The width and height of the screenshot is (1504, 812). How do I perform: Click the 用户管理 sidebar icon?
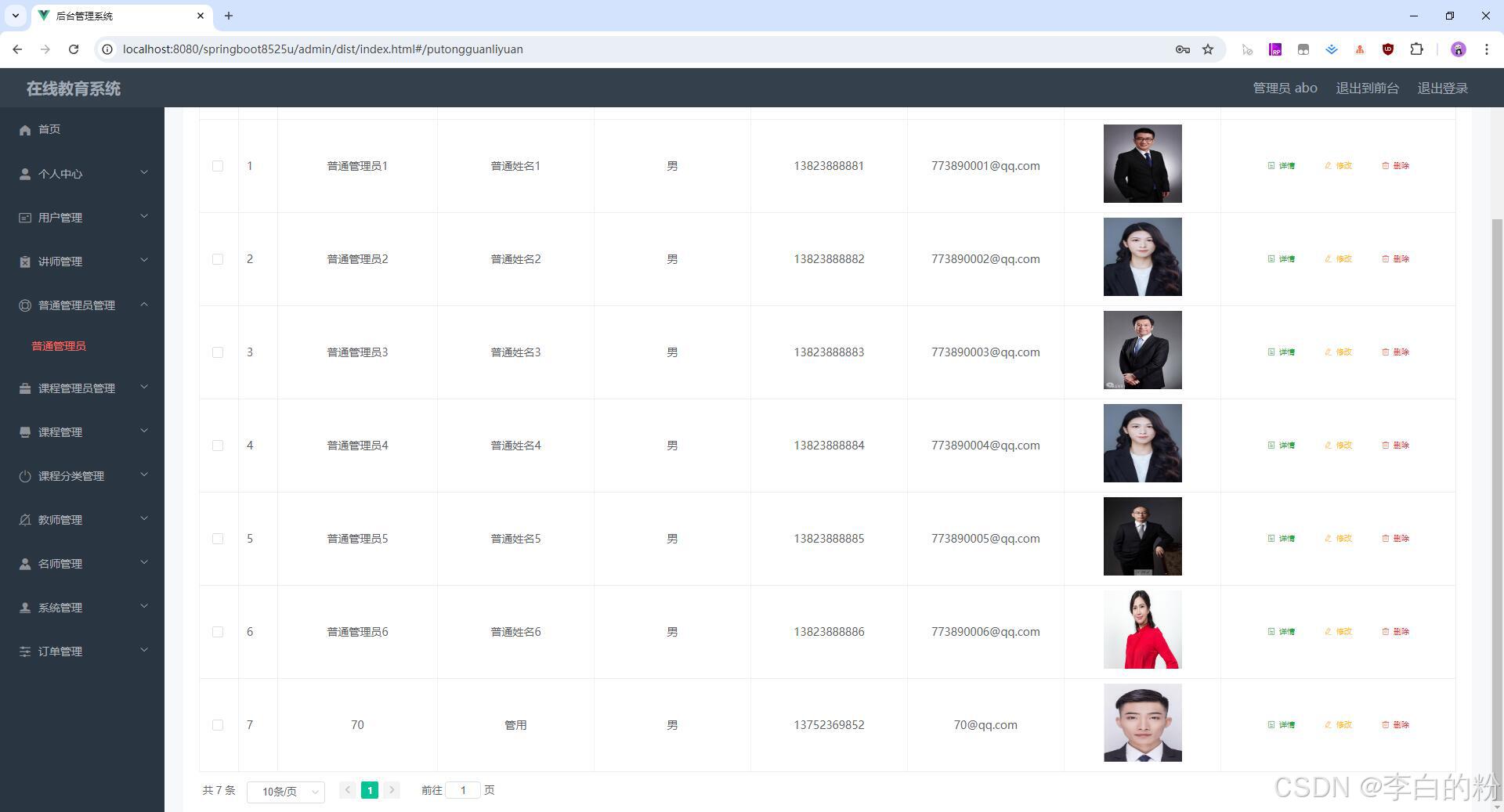(25, 218)
